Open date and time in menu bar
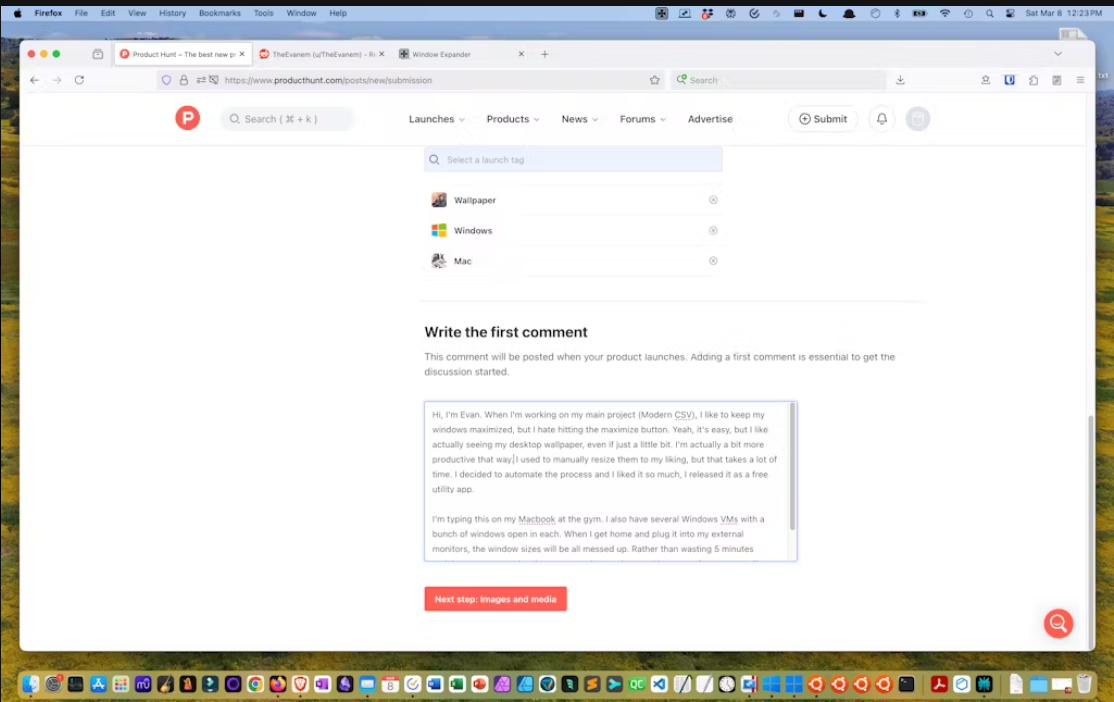The image size is (1114, 702). tap(1064, 13)
